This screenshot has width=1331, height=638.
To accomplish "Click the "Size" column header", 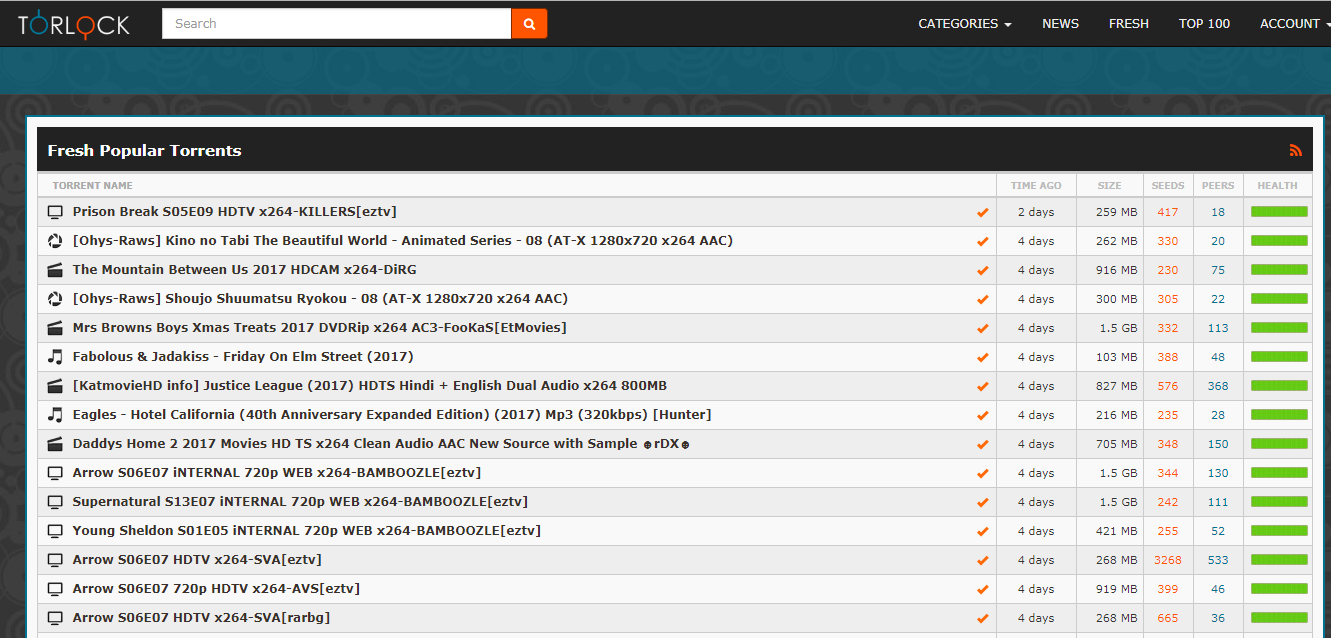I will [1109, 186].
